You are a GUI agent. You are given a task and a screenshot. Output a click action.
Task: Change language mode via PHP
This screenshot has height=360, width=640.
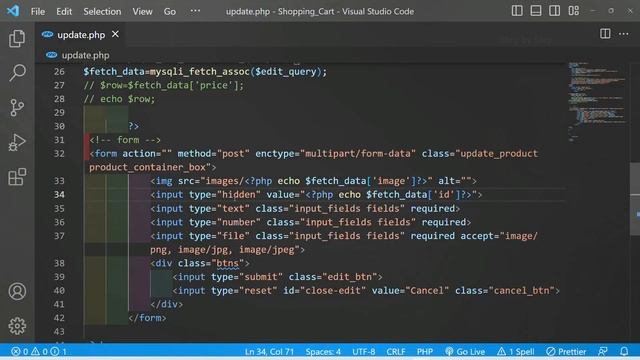[425, 351]
